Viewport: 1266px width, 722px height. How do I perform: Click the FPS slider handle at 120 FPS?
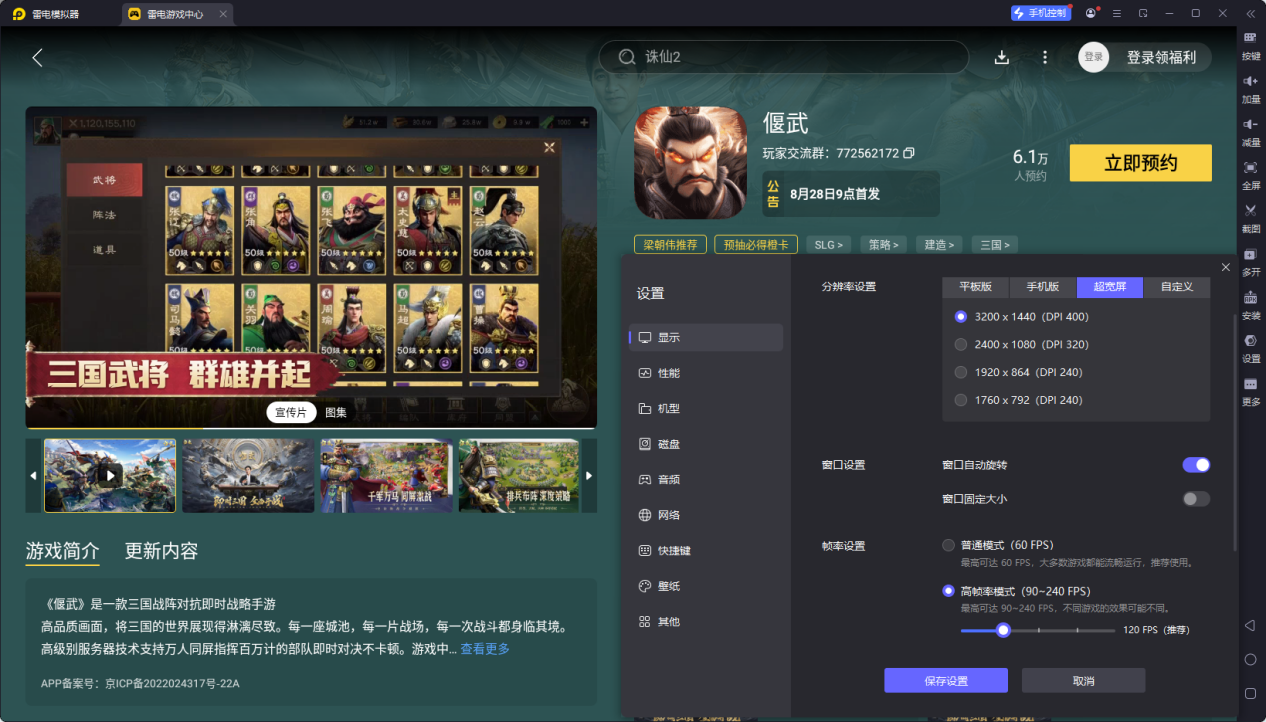coord(1003,630)
